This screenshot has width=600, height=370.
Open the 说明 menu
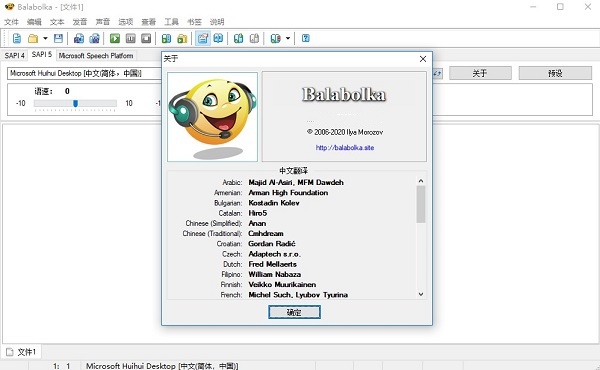[x=217, y=22]
